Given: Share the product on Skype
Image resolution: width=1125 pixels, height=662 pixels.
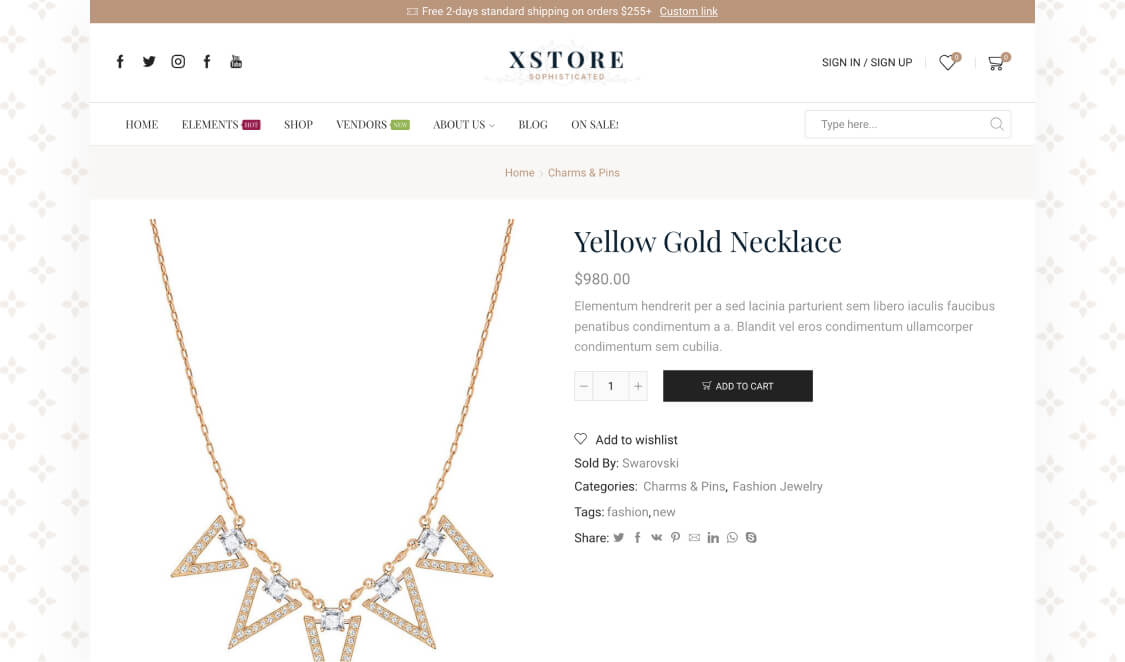Looking at the screenshot, I should point(751,538).
